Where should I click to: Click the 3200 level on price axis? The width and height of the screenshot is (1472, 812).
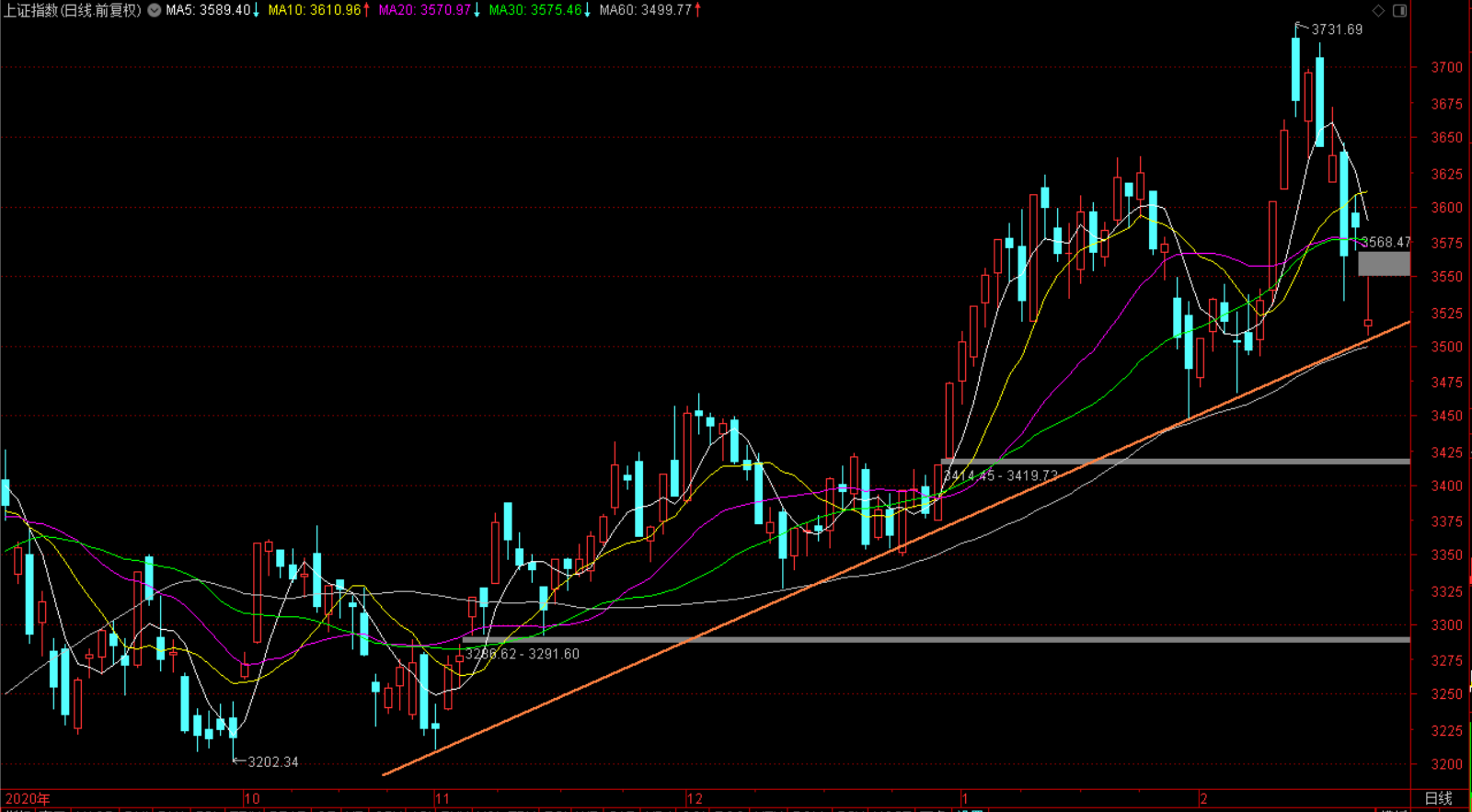pos(1446,764)
